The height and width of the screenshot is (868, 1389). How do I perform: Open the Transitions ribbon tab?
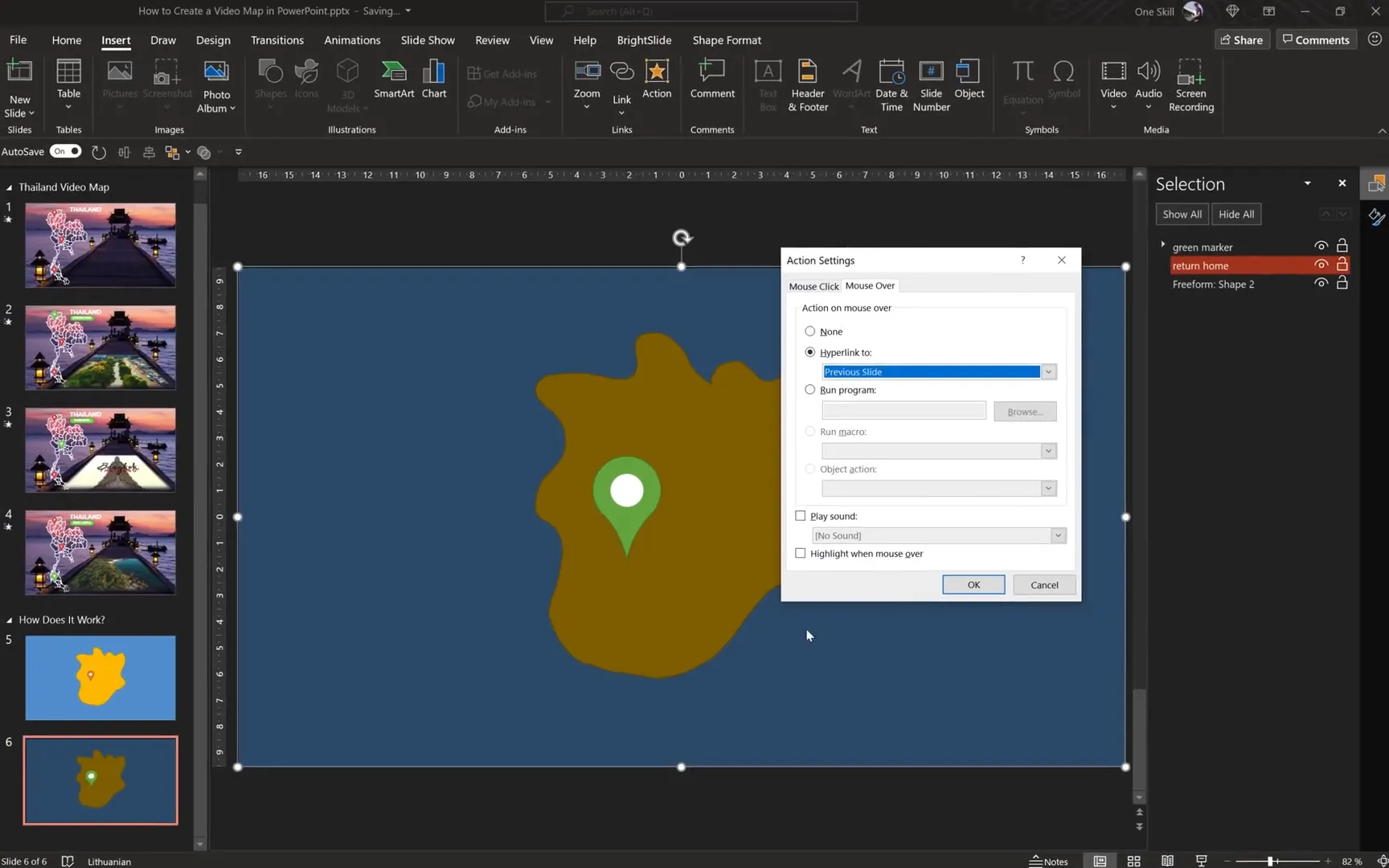277,39
